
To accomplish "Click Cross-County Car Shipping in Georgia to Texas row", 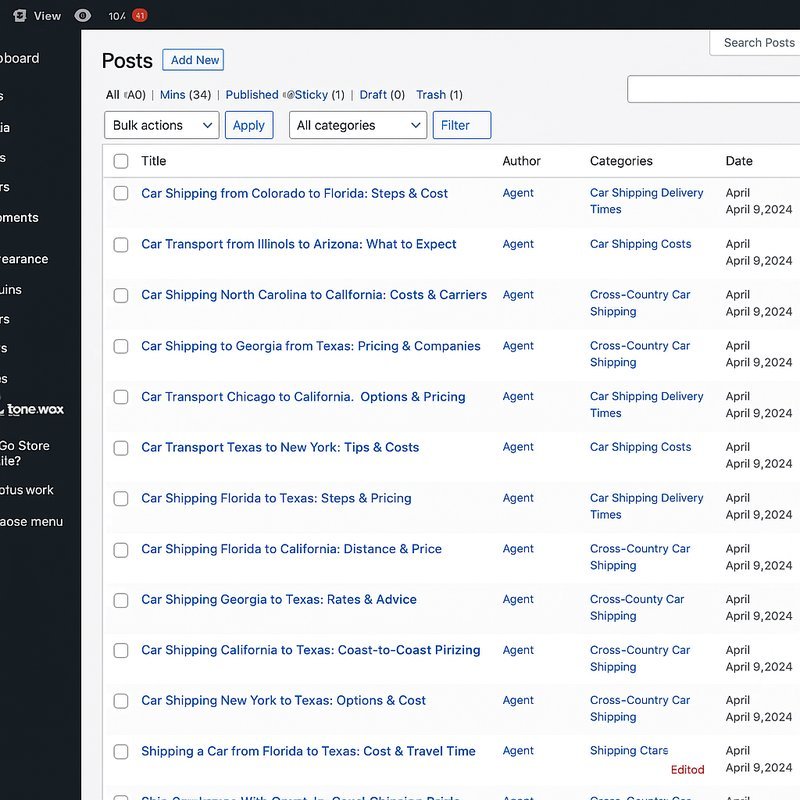I will click(x=637, y=608).
